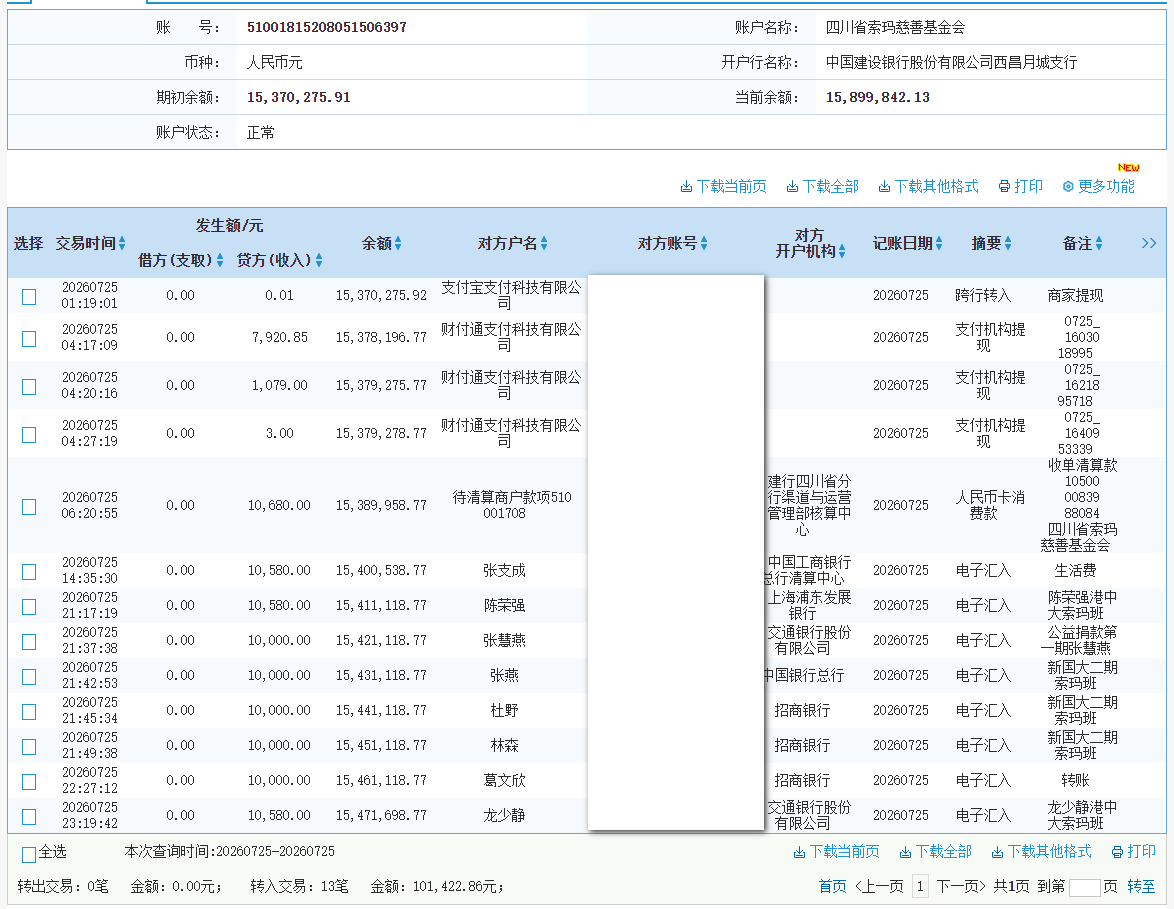Go to 首页 first page
Viewport: 1174px width, 909px height.
pyautogui.click(x=833, y=887)
